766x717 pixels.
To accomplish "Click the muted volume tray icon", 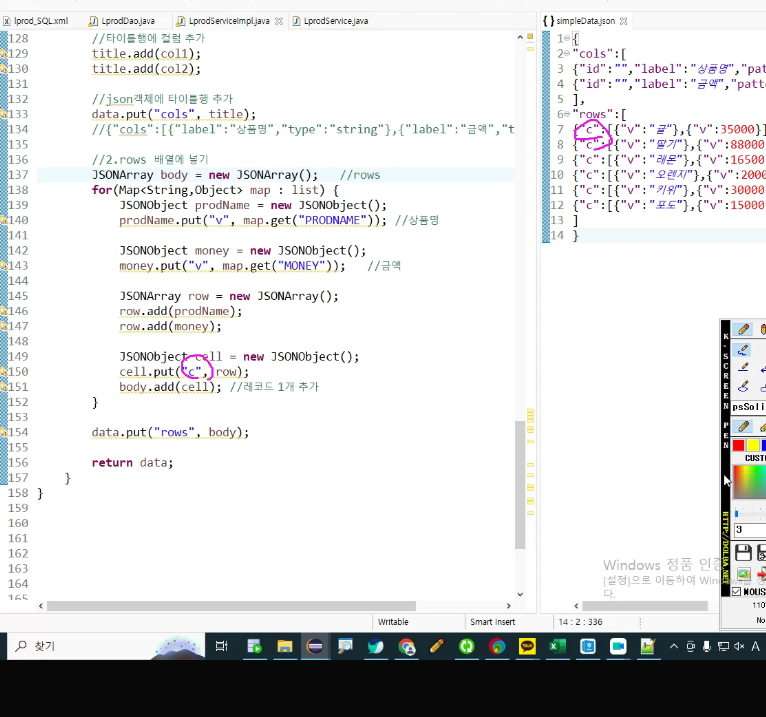I will pyautogui.click(x=739, y=646).
